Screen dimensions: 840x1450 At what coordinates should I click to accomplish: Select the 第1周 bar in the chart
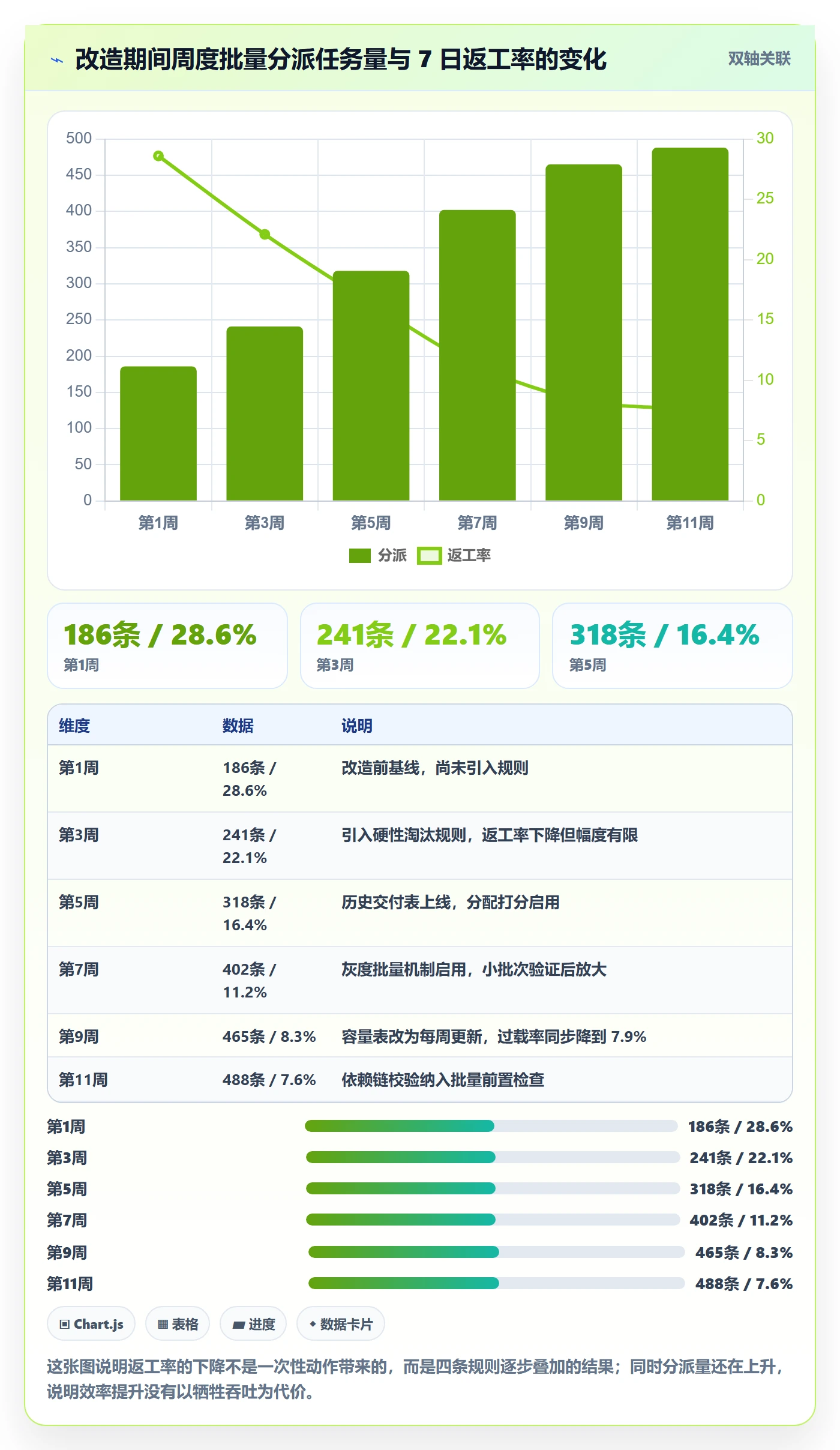point(158,433)
